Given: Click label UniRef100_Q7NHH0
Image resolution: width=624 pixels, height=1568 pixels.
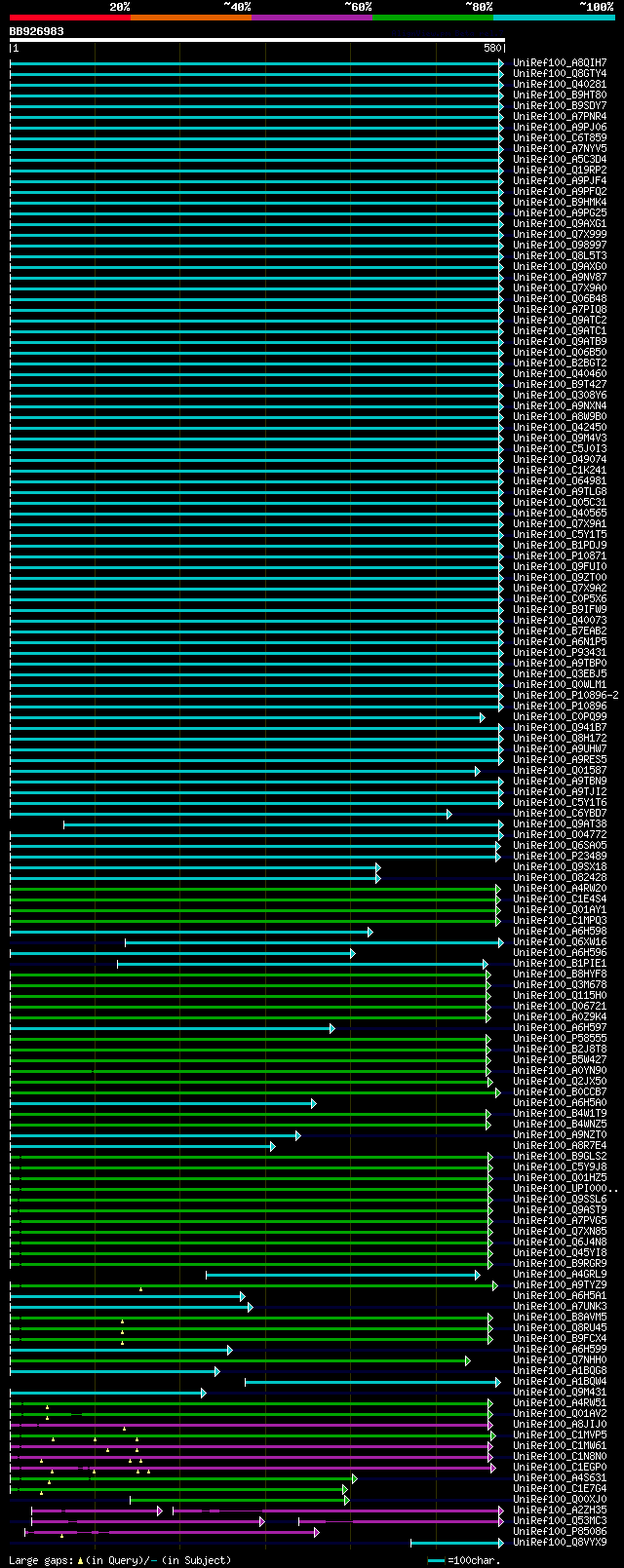Looking at the screenshot, I should 560,1360.
